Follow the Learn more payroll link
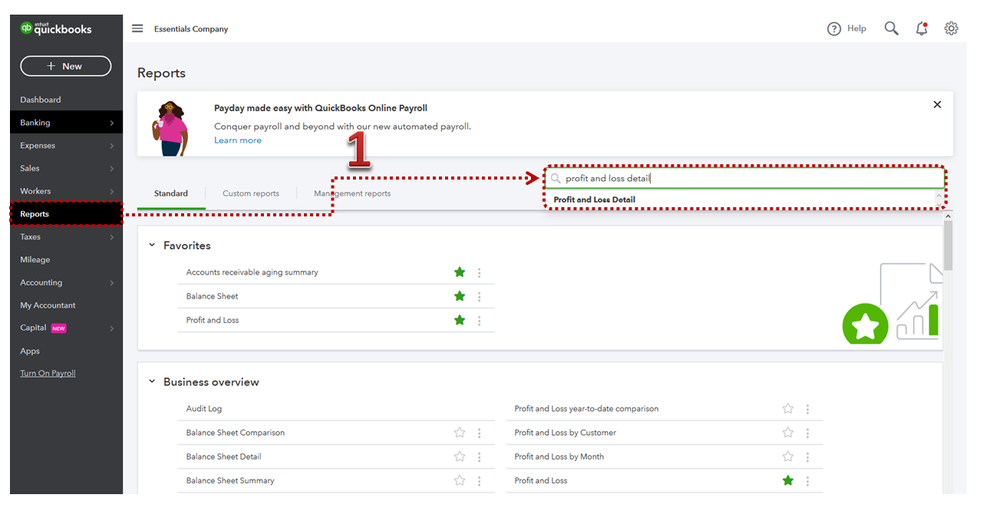The height and width of the screenshot is (531, 999). pyautogui.click(x=238, y=140)
